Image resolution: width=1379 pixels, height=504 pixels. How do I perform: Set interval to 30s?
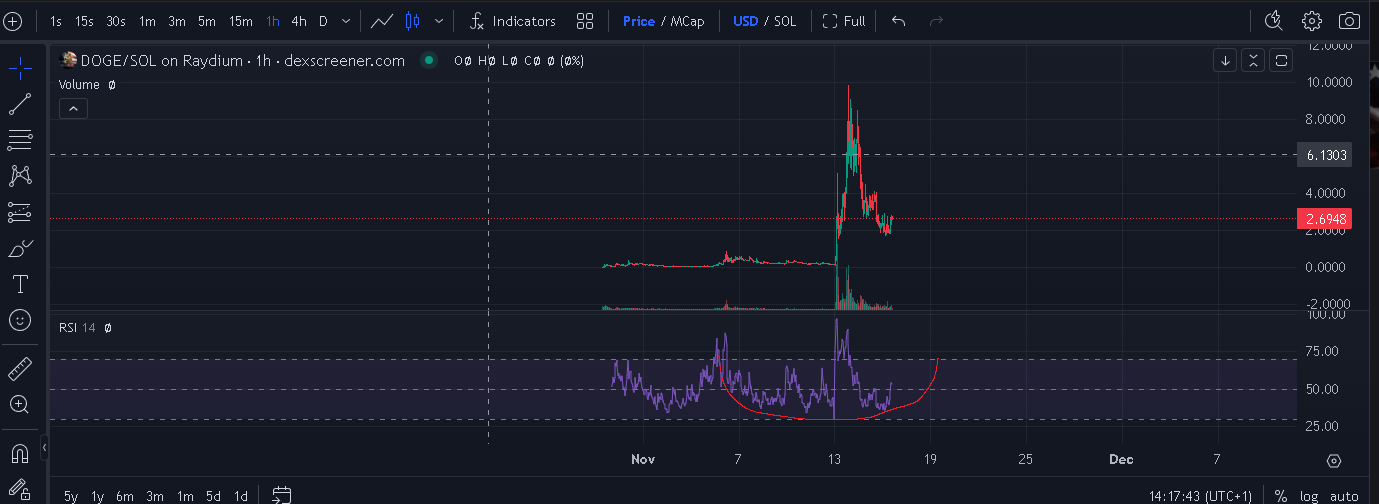[x=116, y=20]
